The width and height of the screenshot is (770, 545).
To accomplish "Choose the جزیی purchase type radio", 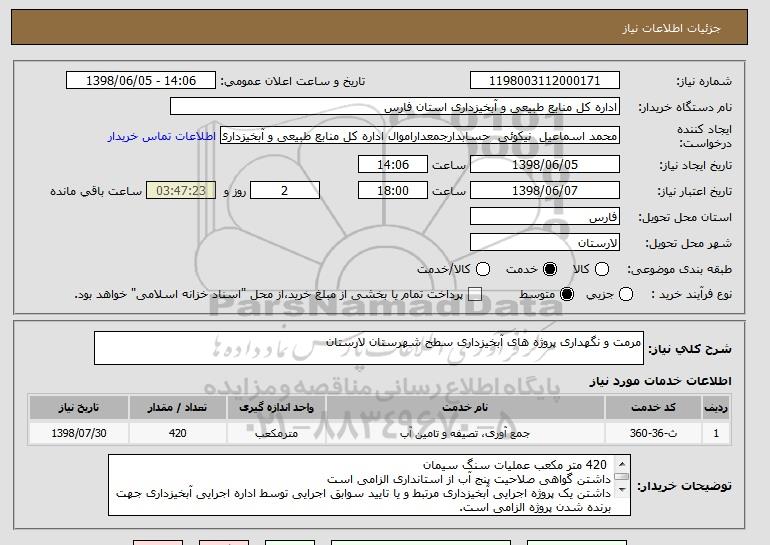I will [x=626, y=295].
